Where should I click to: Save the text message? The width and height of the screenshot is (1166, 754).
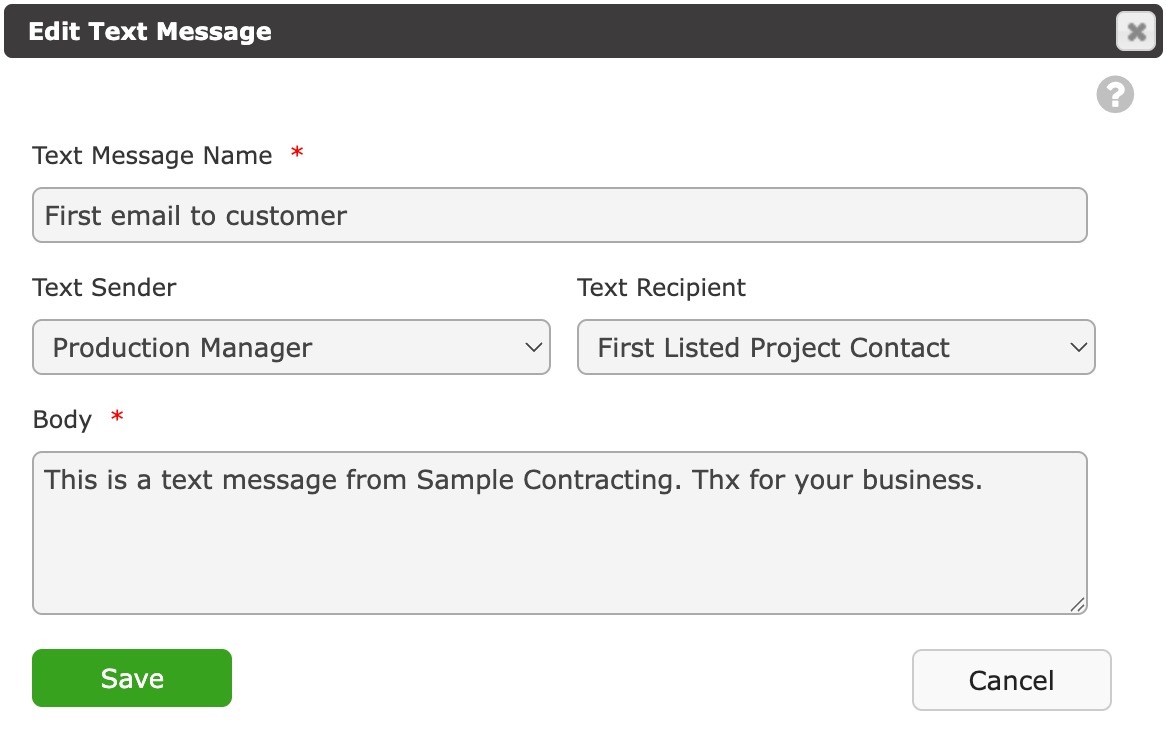point(132,678)
